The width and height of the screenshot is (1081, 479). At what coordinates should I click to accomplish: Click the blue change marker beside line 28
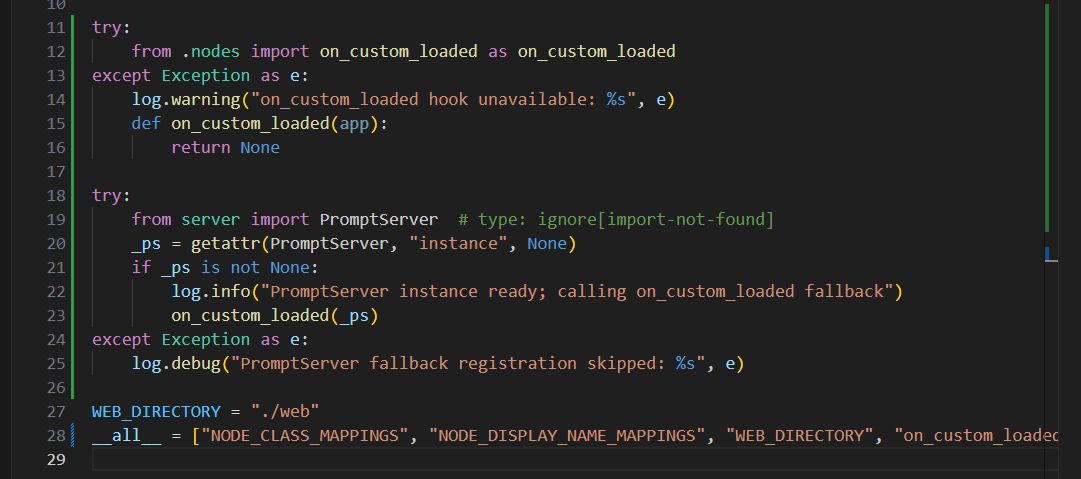pyautogui.click(x=73, y=435)
